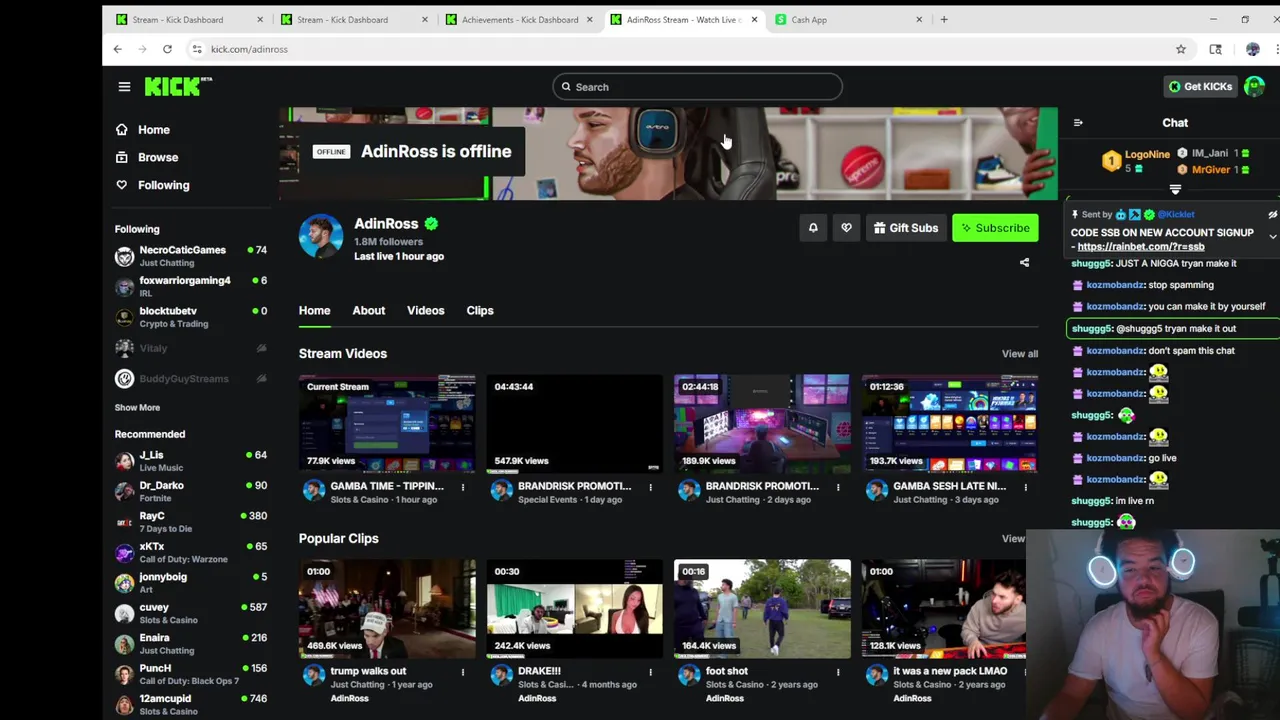Click BuddyGuyStreams avatar icon
The width and height of the screenshot is (1280, 720).
click(124, 379)
